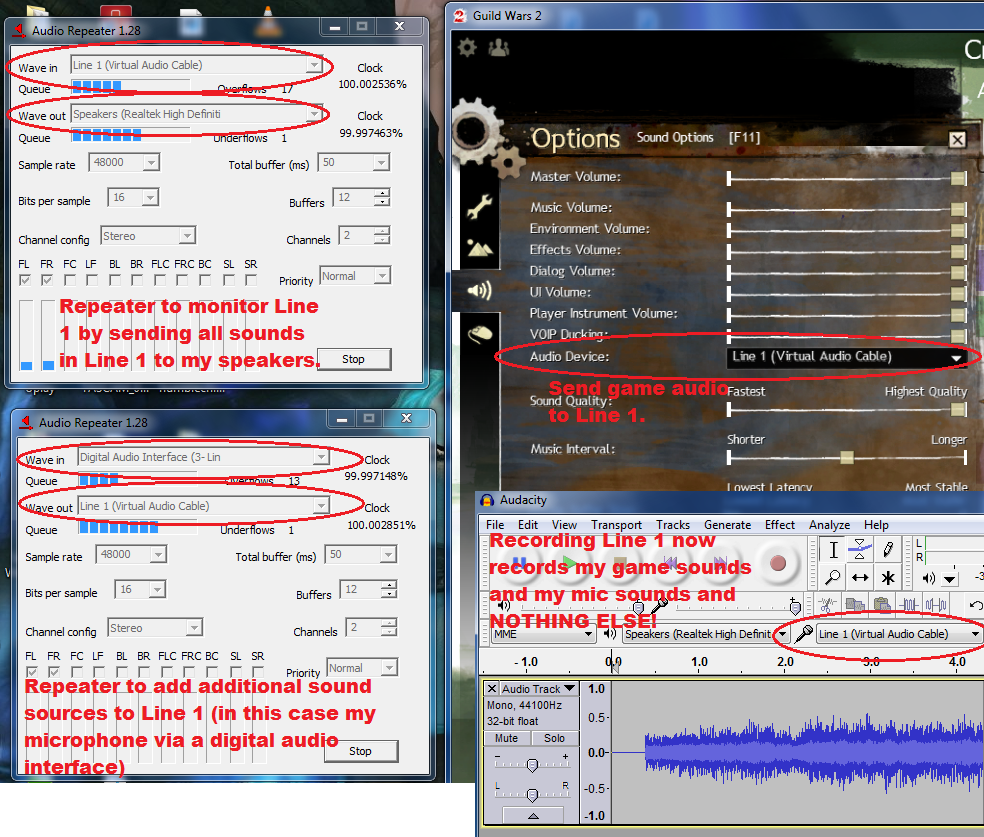Solo the Audio Track in Audacity
Image resolution: width=984 pixels, height=837 pixels.
pyautogui.click(x=554, y=738)
